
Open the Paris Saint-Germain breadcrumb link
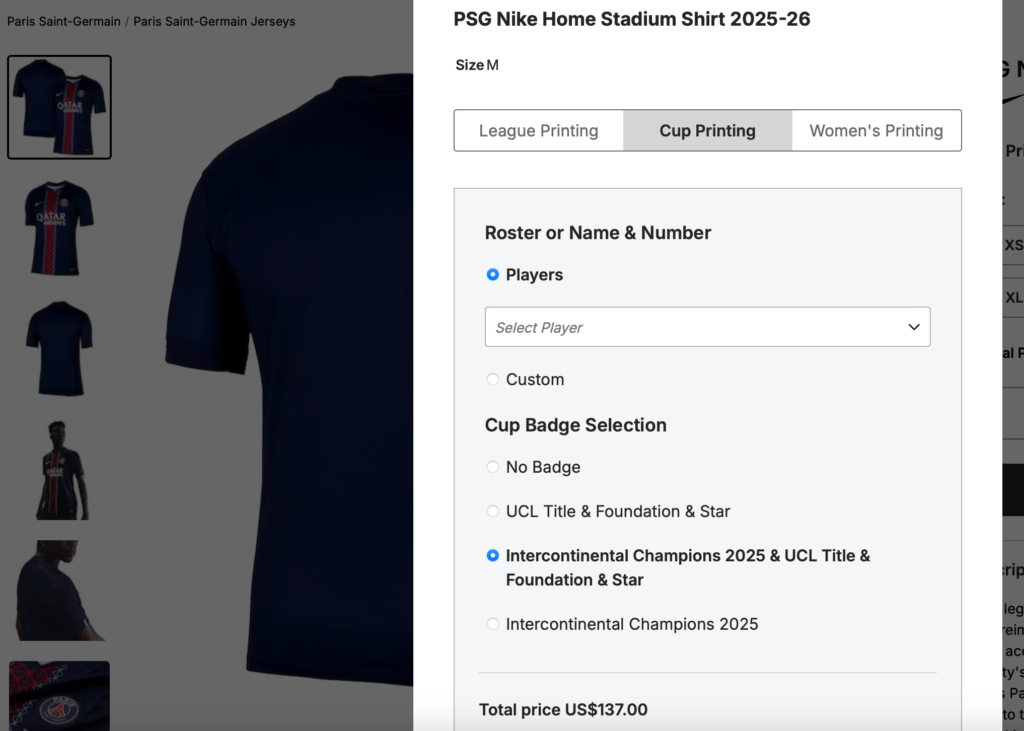(63, 21)
